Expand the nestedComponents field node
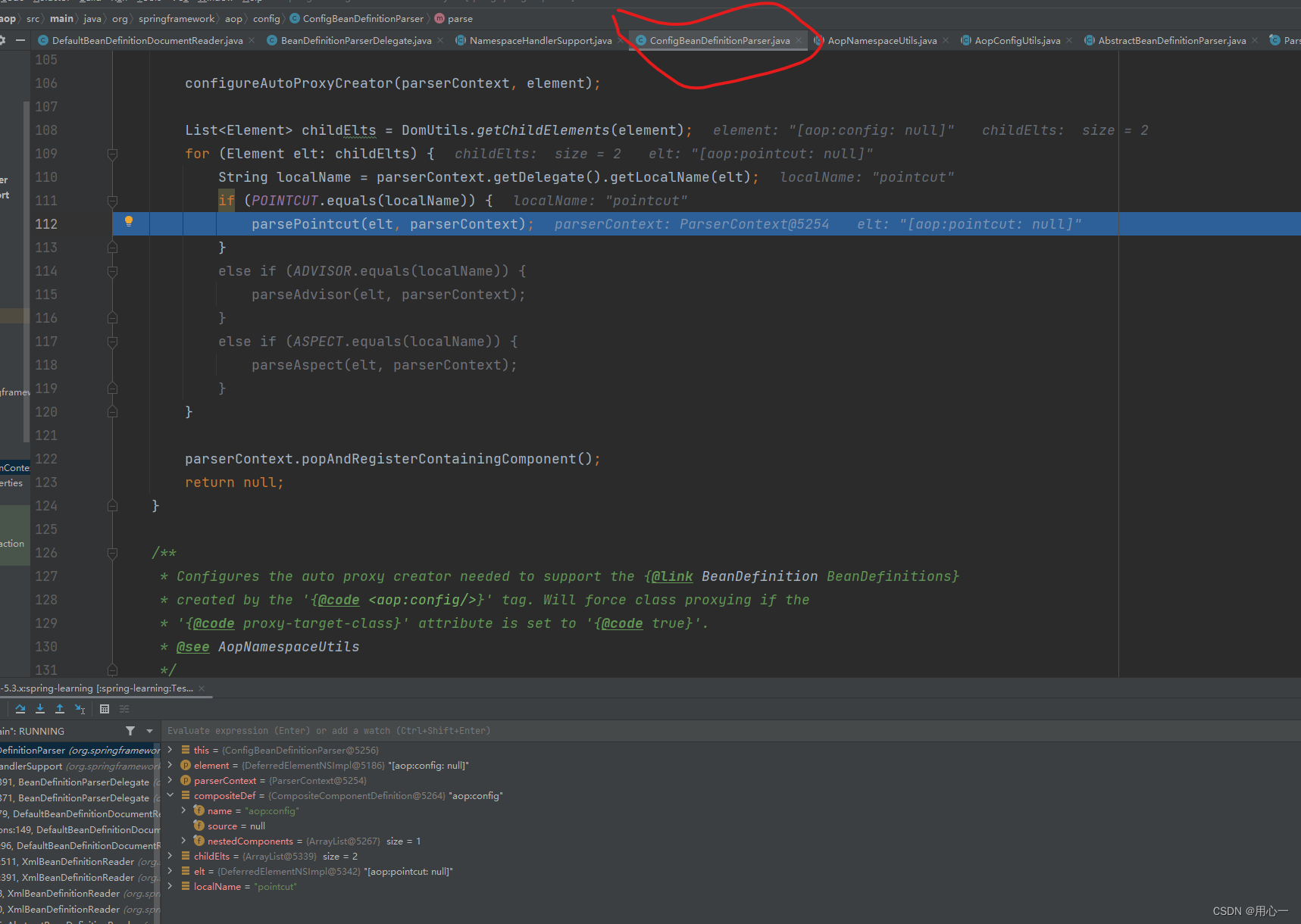 (183, 841)
